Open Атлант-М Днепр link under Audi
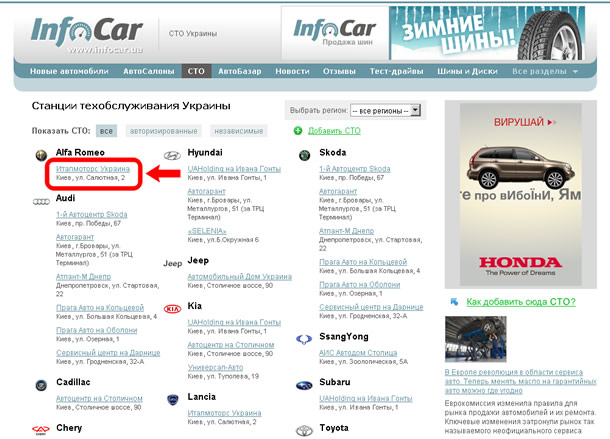 point(83,277)
